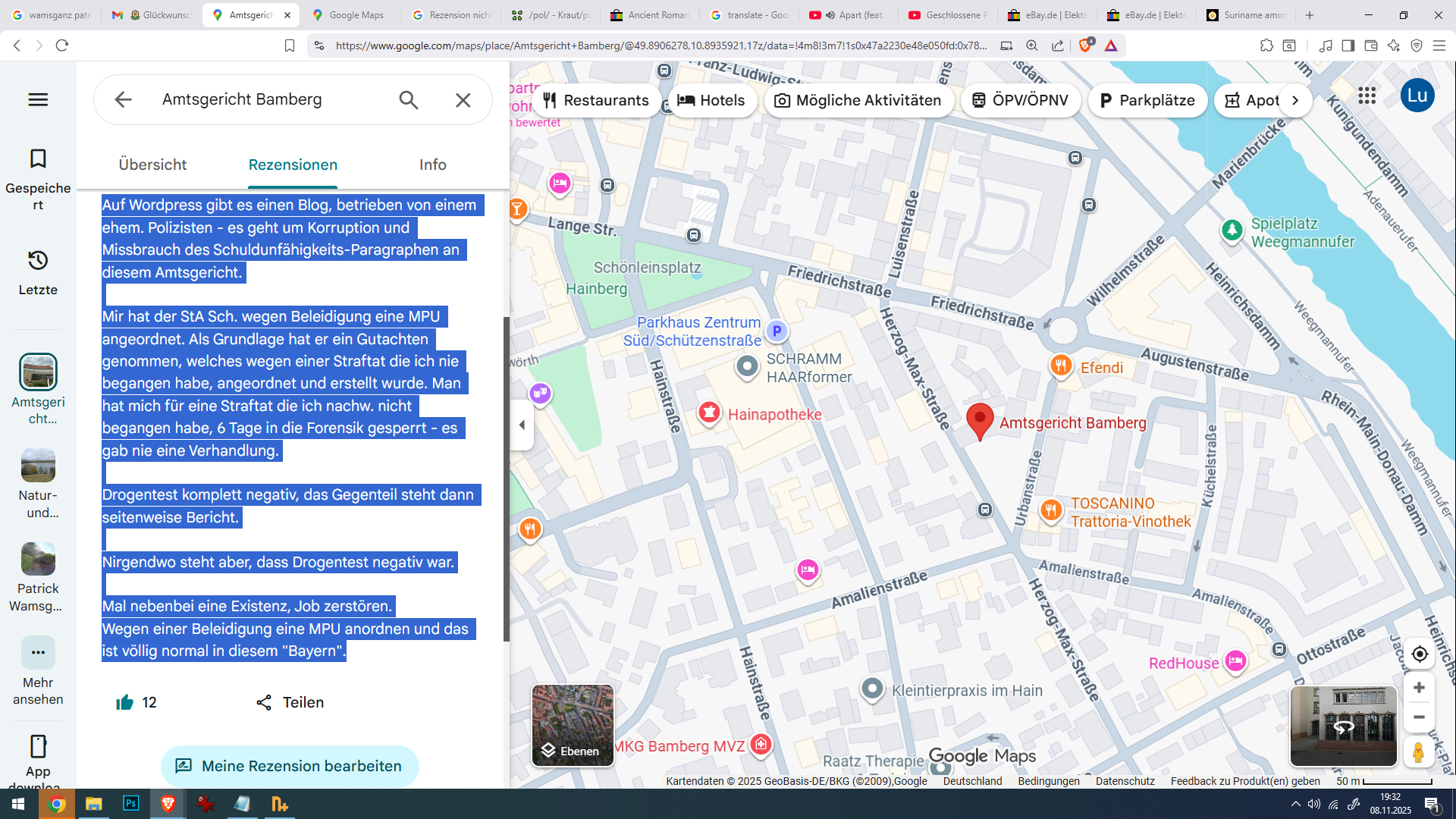This screenshot has height=819, width=1456.
Task: Zoom in the map with plus
Action: (1419, 688)
